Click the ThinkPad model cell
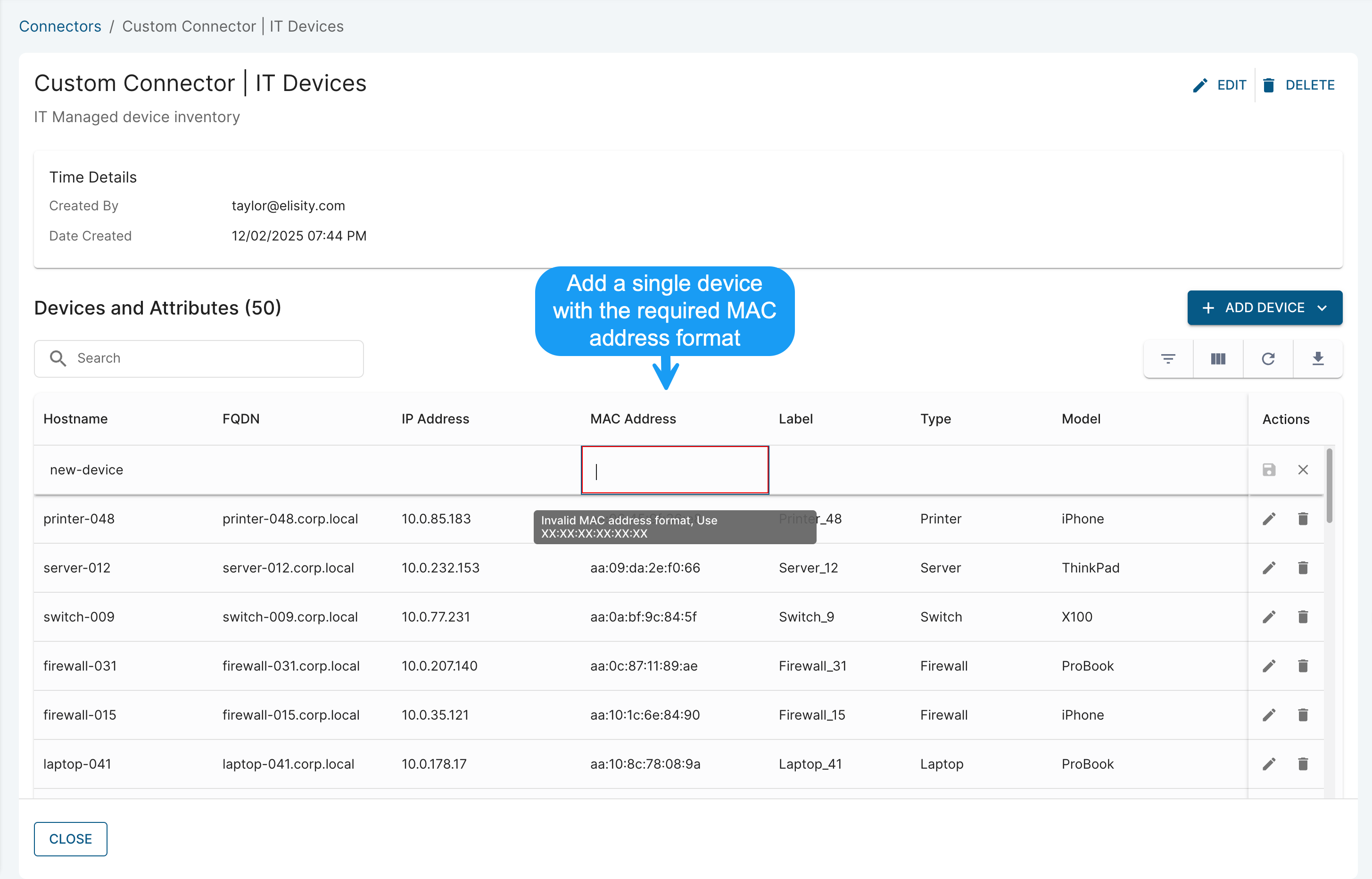Screen dimensions: 1372x879 pyautogui.click(x=1091, y=568)
